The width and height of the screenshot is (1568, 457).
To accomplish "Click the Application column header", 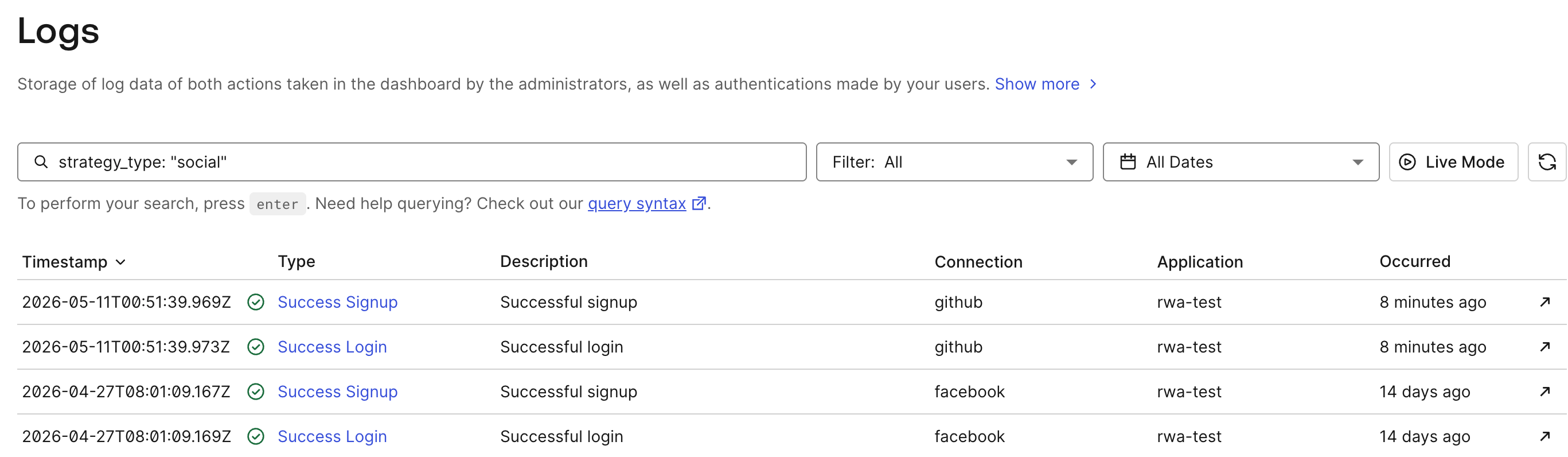I will pyautogui.click(x=1200, y=262).
